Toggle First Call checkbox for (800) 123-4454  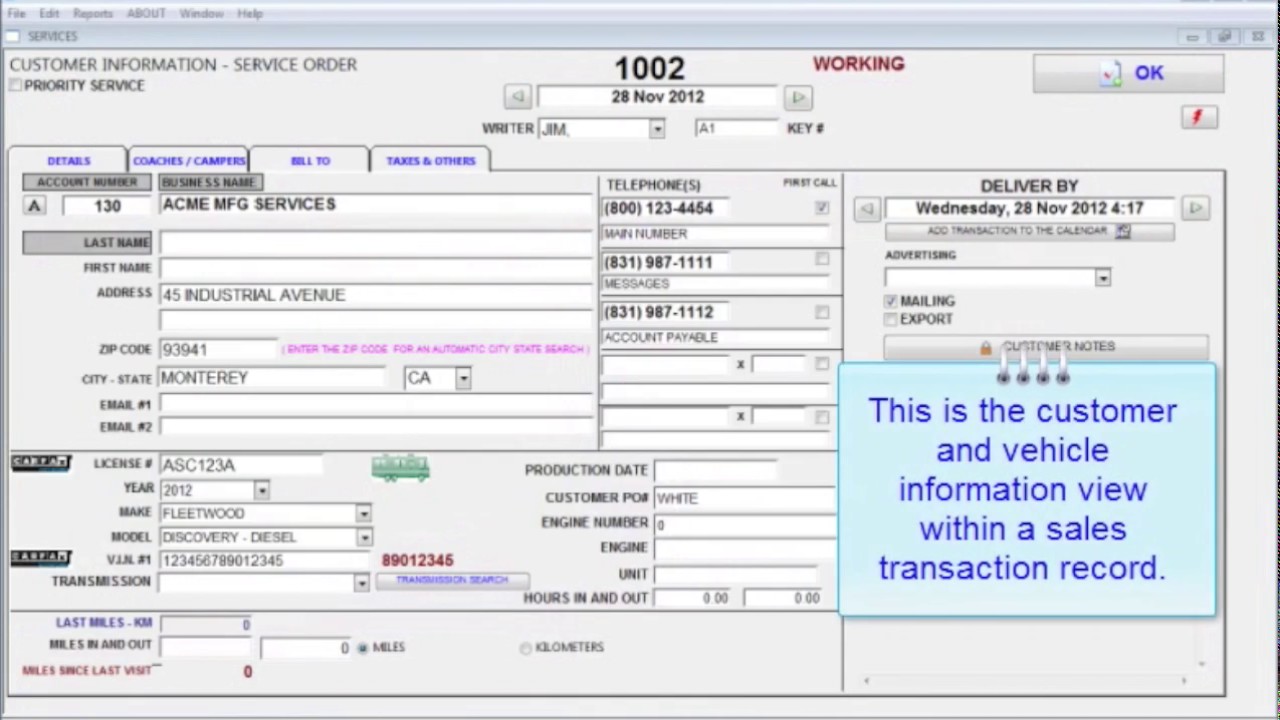(822, 208)
